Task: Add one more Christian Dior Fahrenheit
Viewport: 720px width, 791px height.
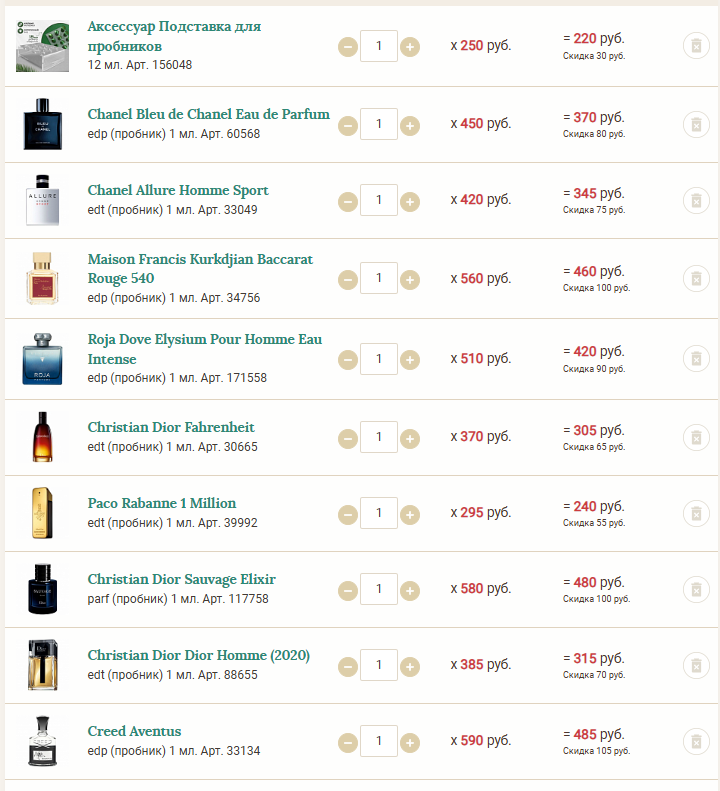Action: [410, 438]
